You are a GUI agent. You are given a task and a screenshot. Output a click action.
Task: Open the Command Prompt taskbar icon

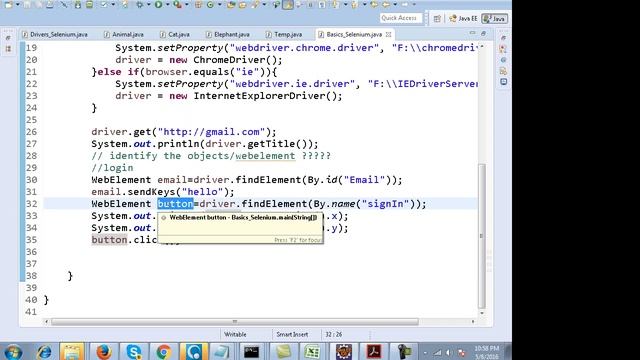(x=251, y=351)
